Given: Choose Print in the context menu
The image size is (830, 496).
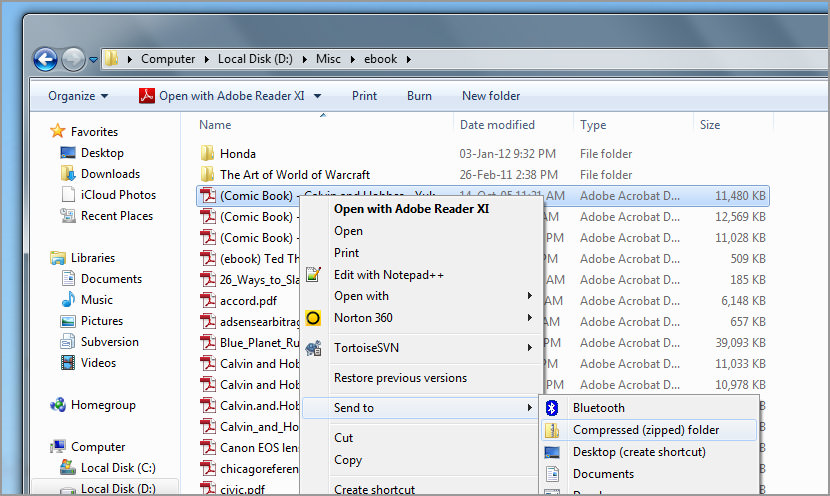Looking at the screenshot, I should [346, 253].
